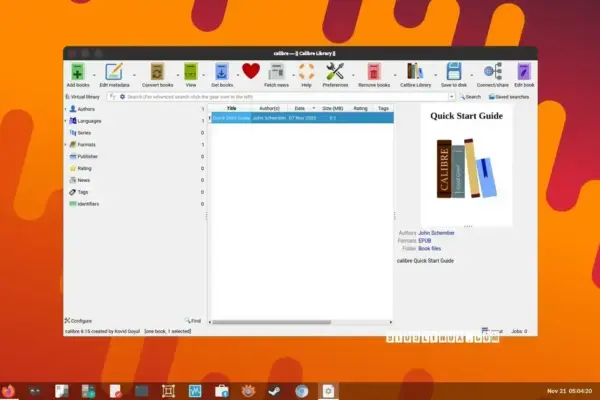600x400 pixels.
Task: Expand the Authors tree category
Action: 65,109
